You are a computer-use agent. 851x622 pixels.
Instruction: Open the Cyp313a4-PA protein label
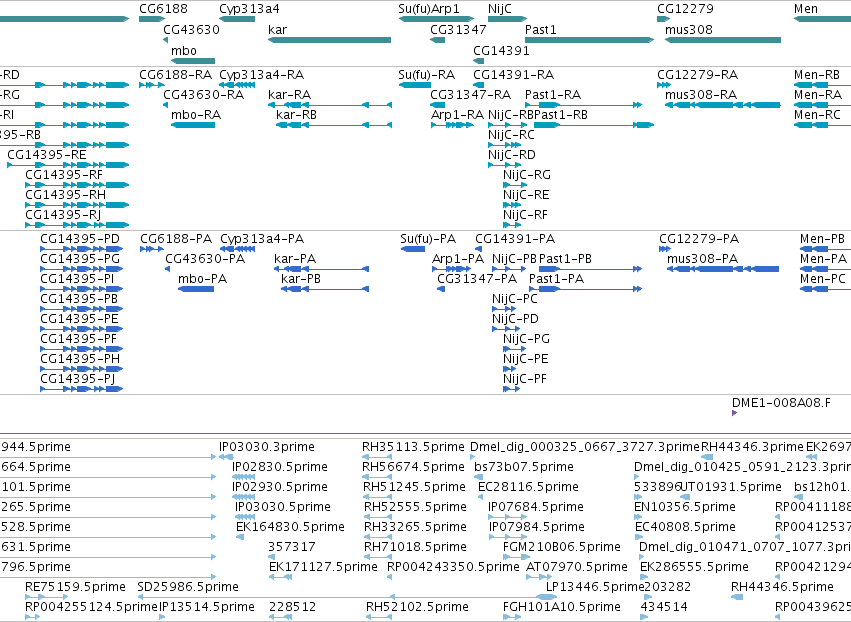click(x=262, y=239)
